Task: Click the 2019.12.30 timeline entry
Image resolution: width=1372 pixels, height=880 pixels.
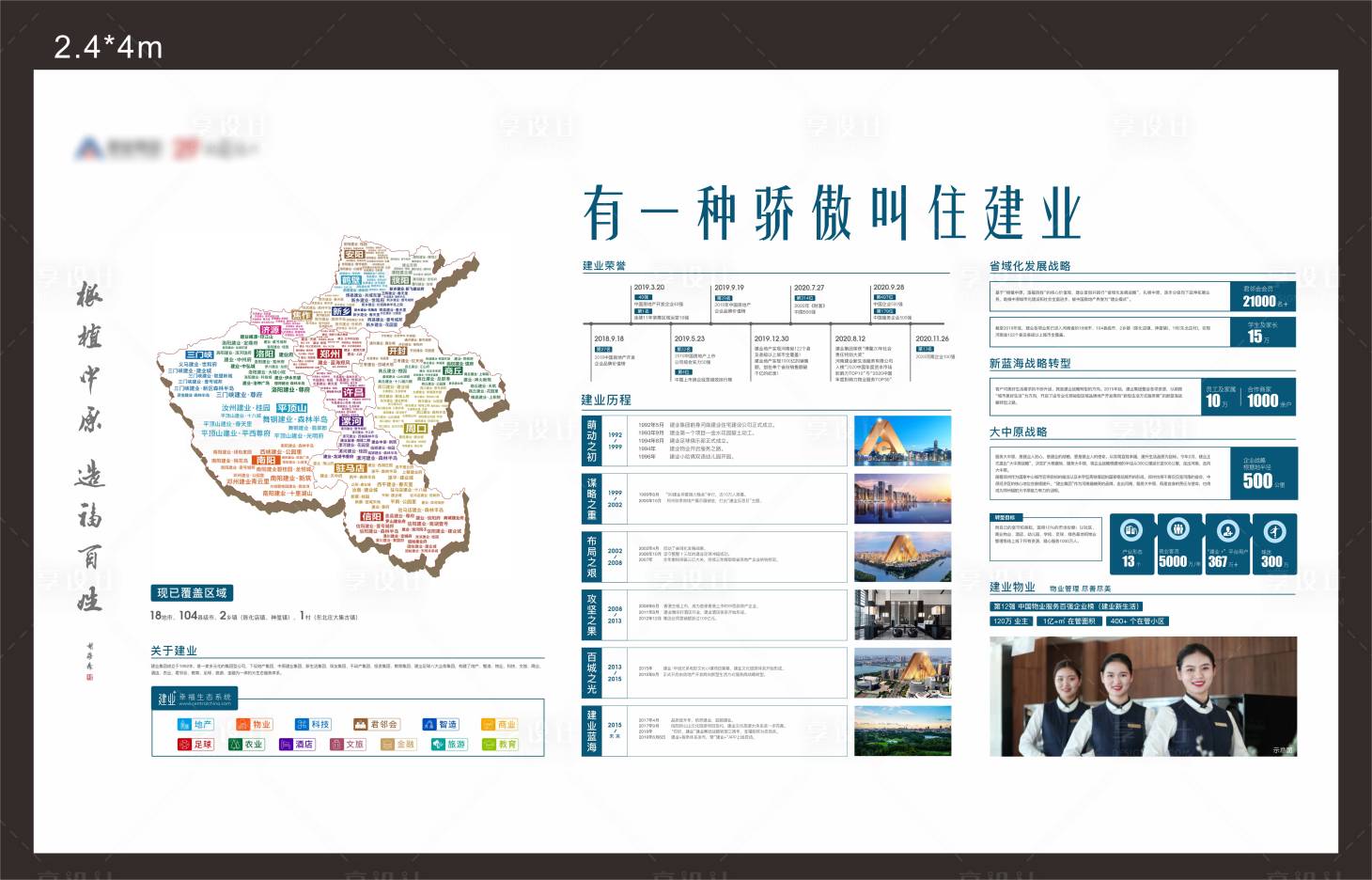Action: [782, 356]
